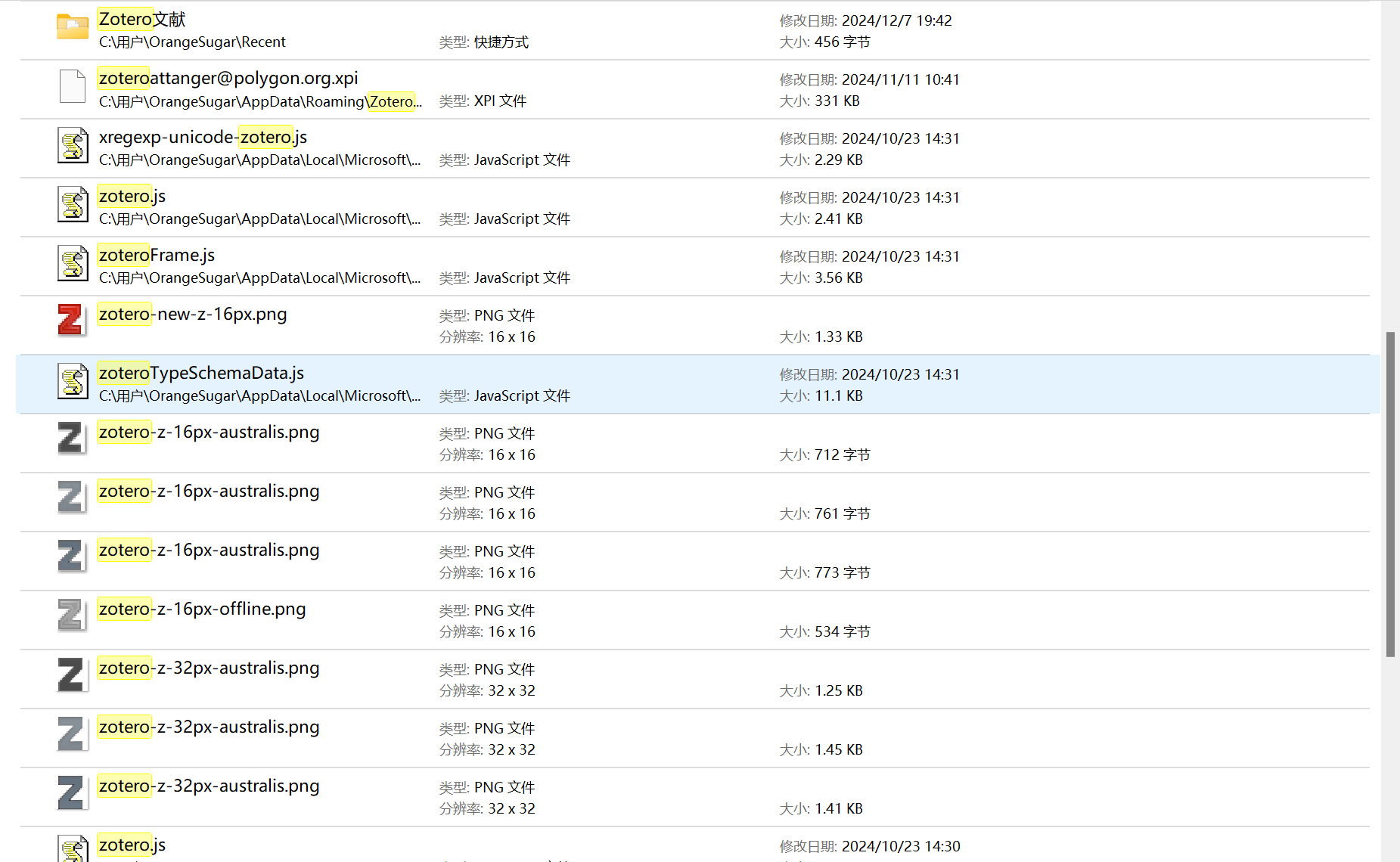The width and height of the screenshot is (1400, 862).
Task: Click 类型: XPI 文件 label
Action: [483, 101]
